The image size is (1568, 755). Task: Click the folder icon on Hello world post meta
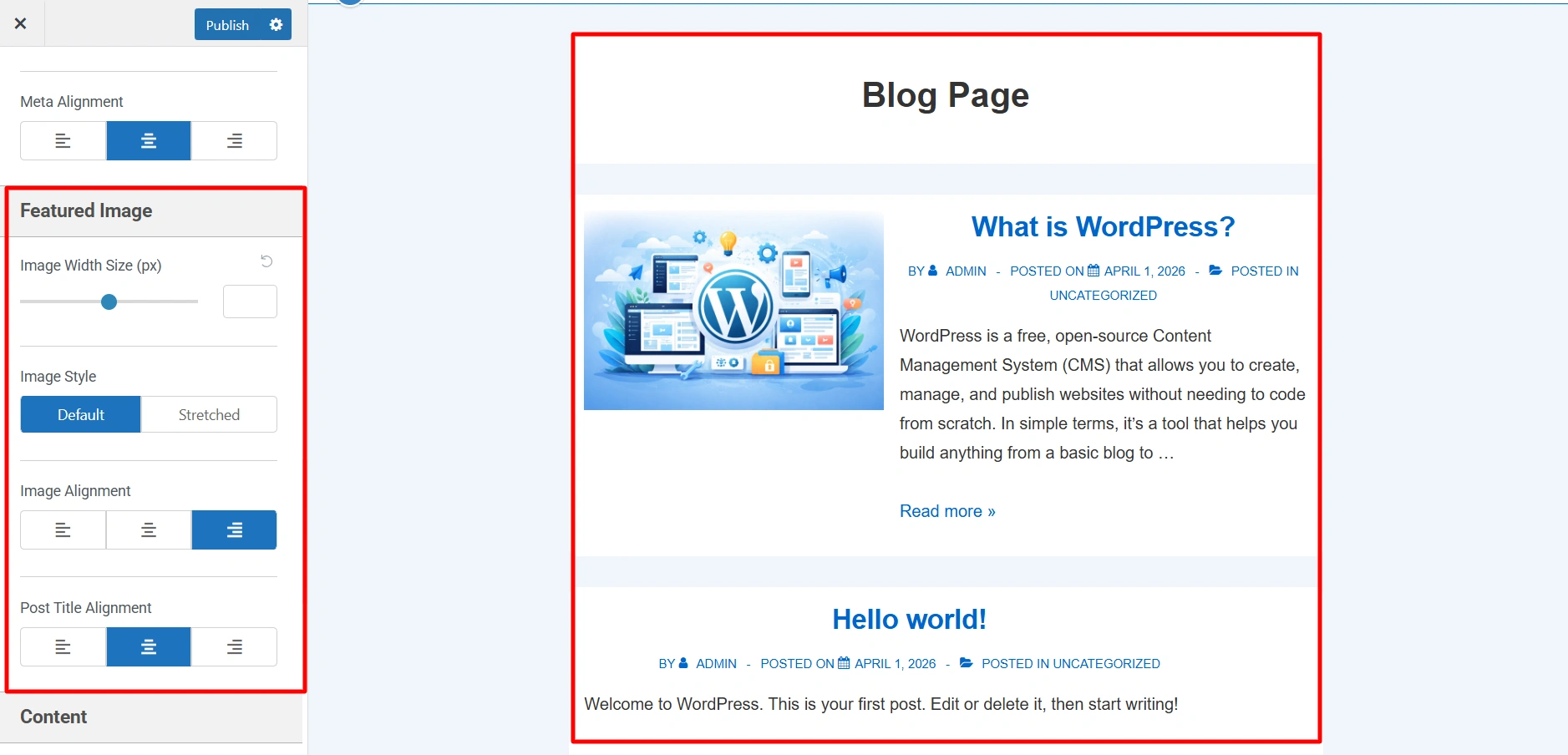pyautogui.click(x=966, y=663)
